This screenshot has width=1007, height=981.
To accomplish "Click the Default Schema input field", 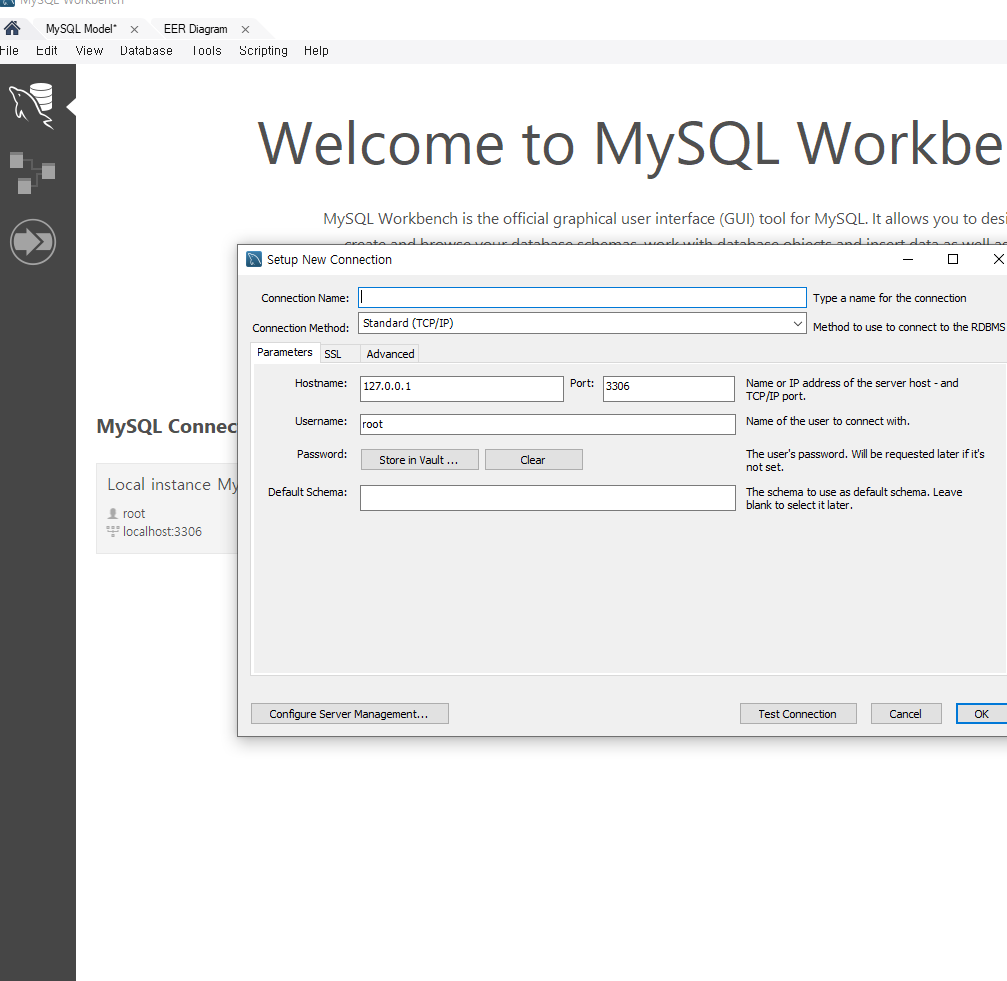I will 547,498.
